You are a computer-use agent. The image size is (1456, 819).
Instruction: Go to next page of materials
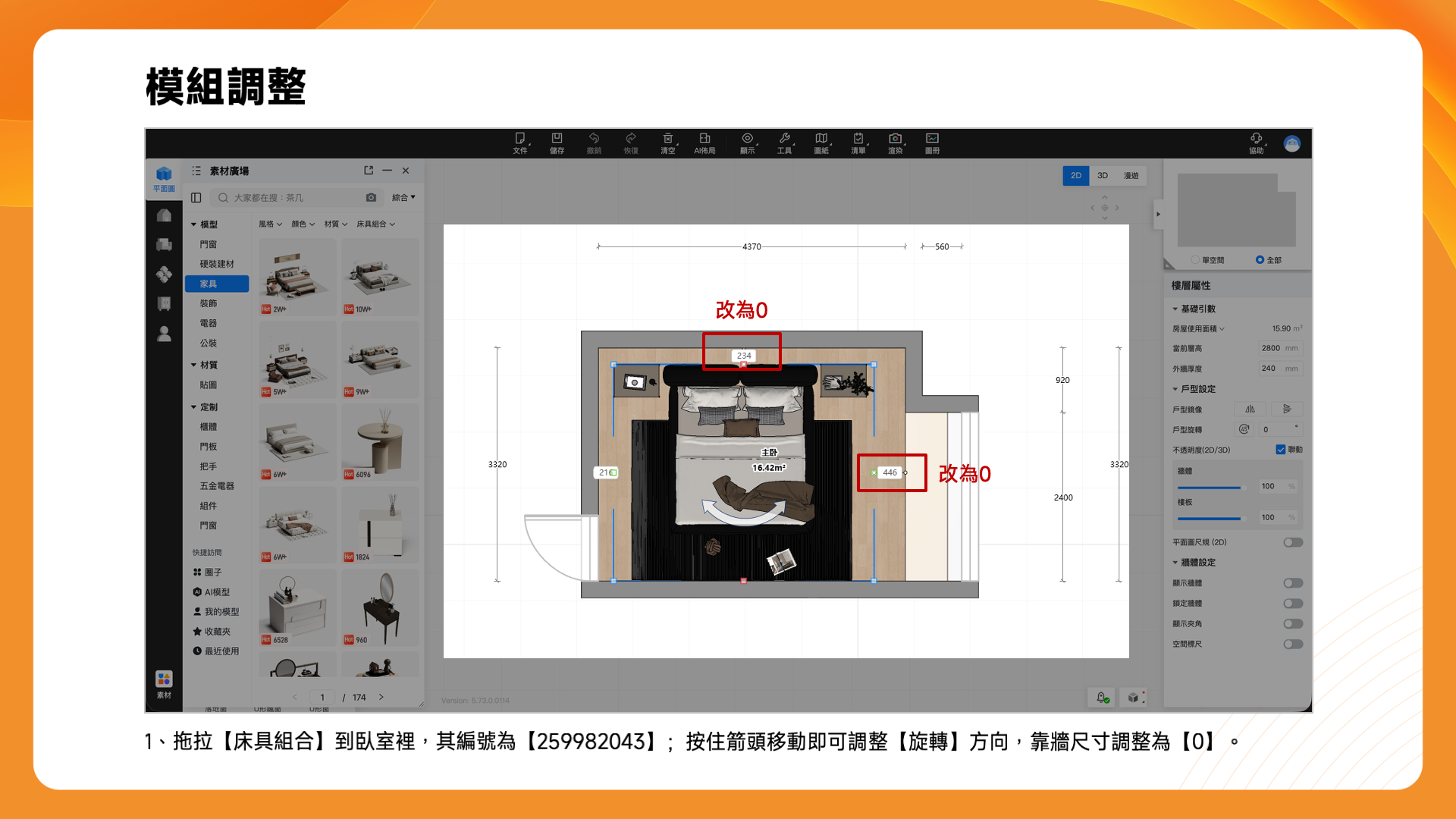click(381, 697)
